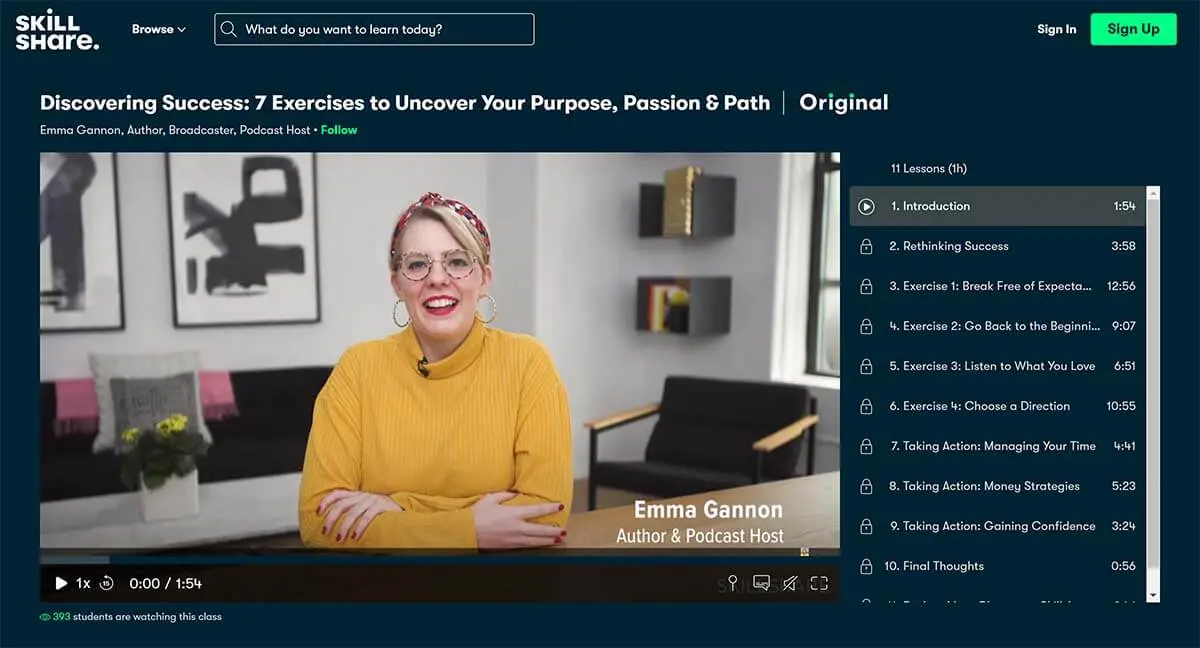Open lesson '4. Exercise 2: Go Back to the Beginni...'
The width and height of the screenshot is (1200, 648).
pos(998,326)
